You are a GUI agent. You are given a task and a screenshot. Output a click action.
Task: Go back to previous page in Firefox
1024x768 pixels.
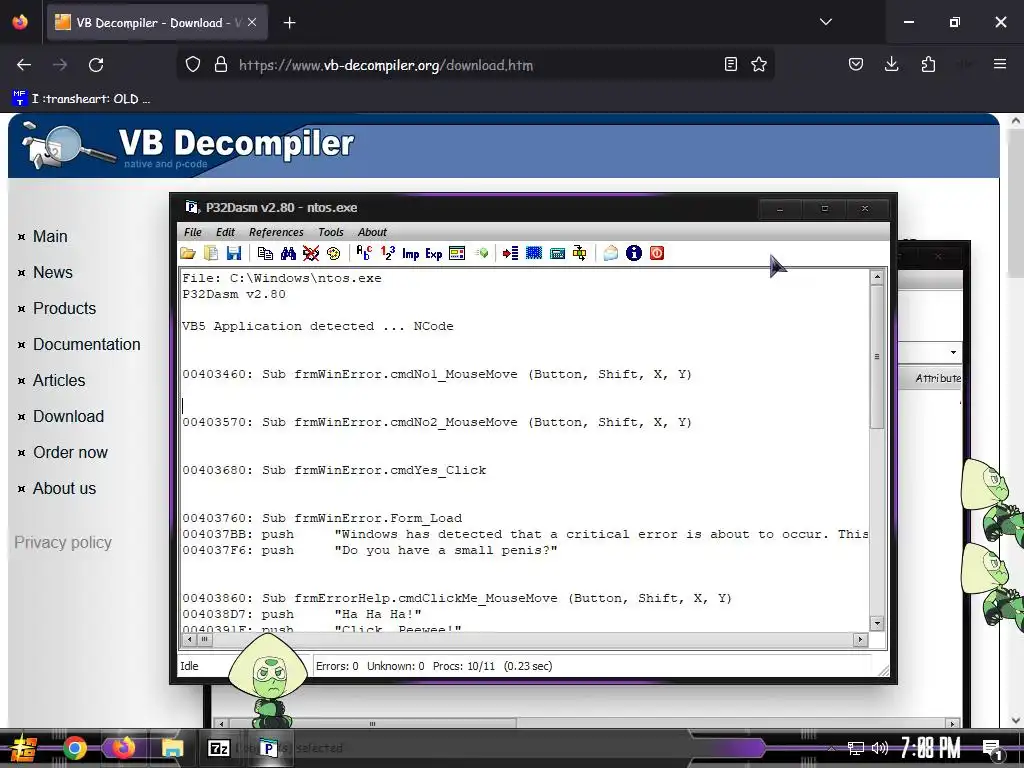[24, 65]
